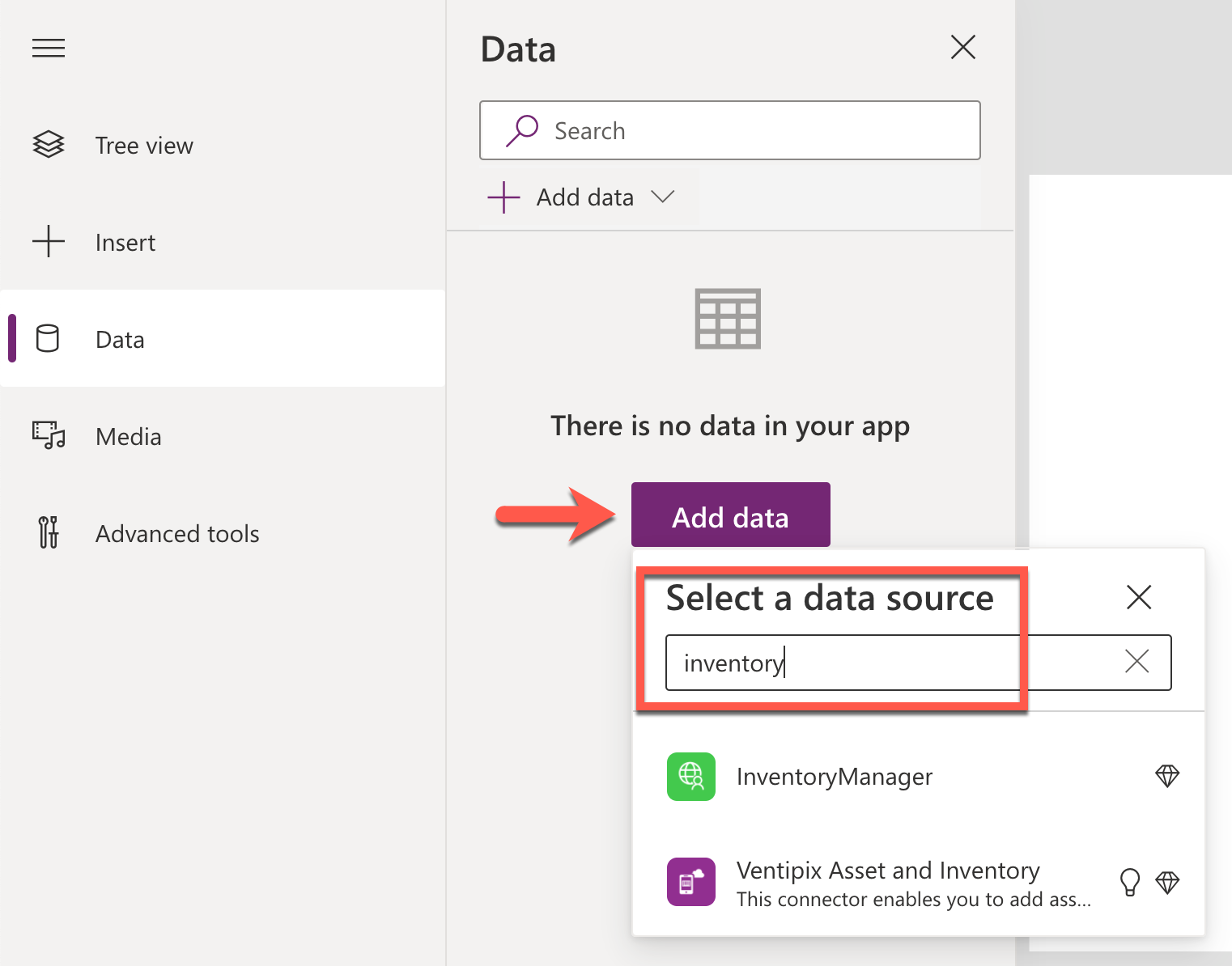Click the plus icon beside Add data

(503, 197)
